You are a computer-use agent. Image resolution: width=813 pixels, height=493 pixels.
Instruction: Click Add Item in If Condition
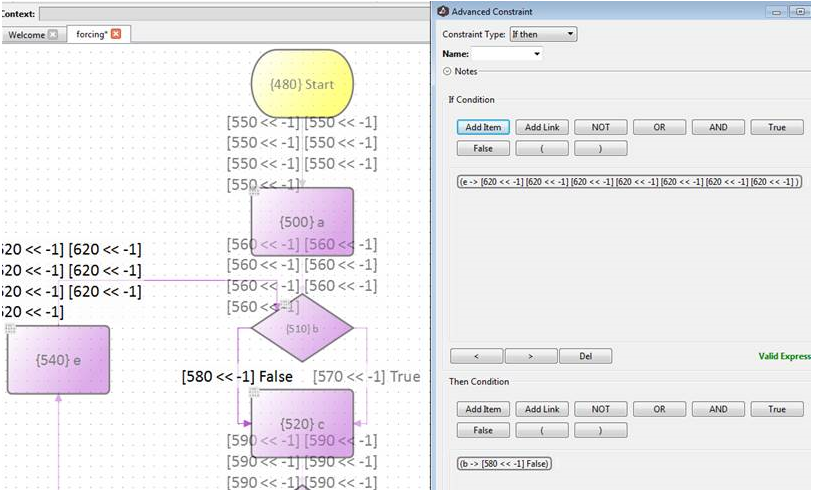click(483, 127)
